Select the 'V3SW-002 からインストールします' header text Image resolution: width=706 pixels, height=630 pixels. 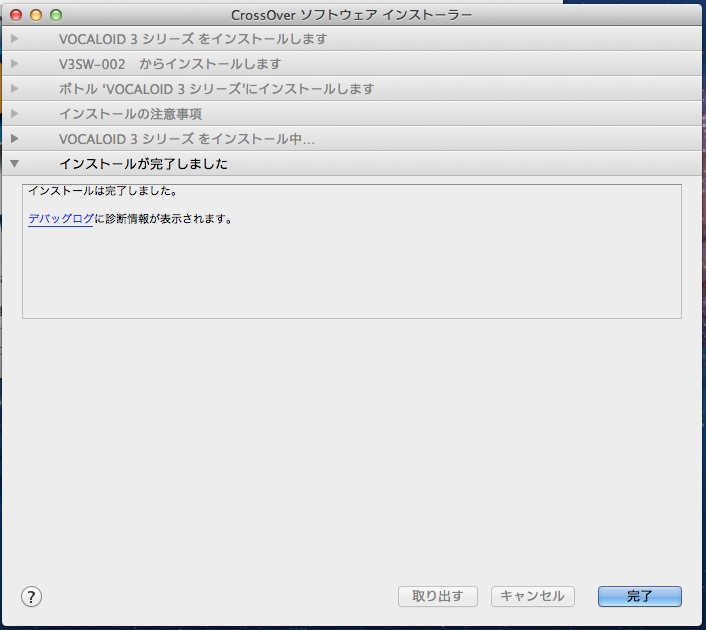pyautogui.click(x=170, y=64)
